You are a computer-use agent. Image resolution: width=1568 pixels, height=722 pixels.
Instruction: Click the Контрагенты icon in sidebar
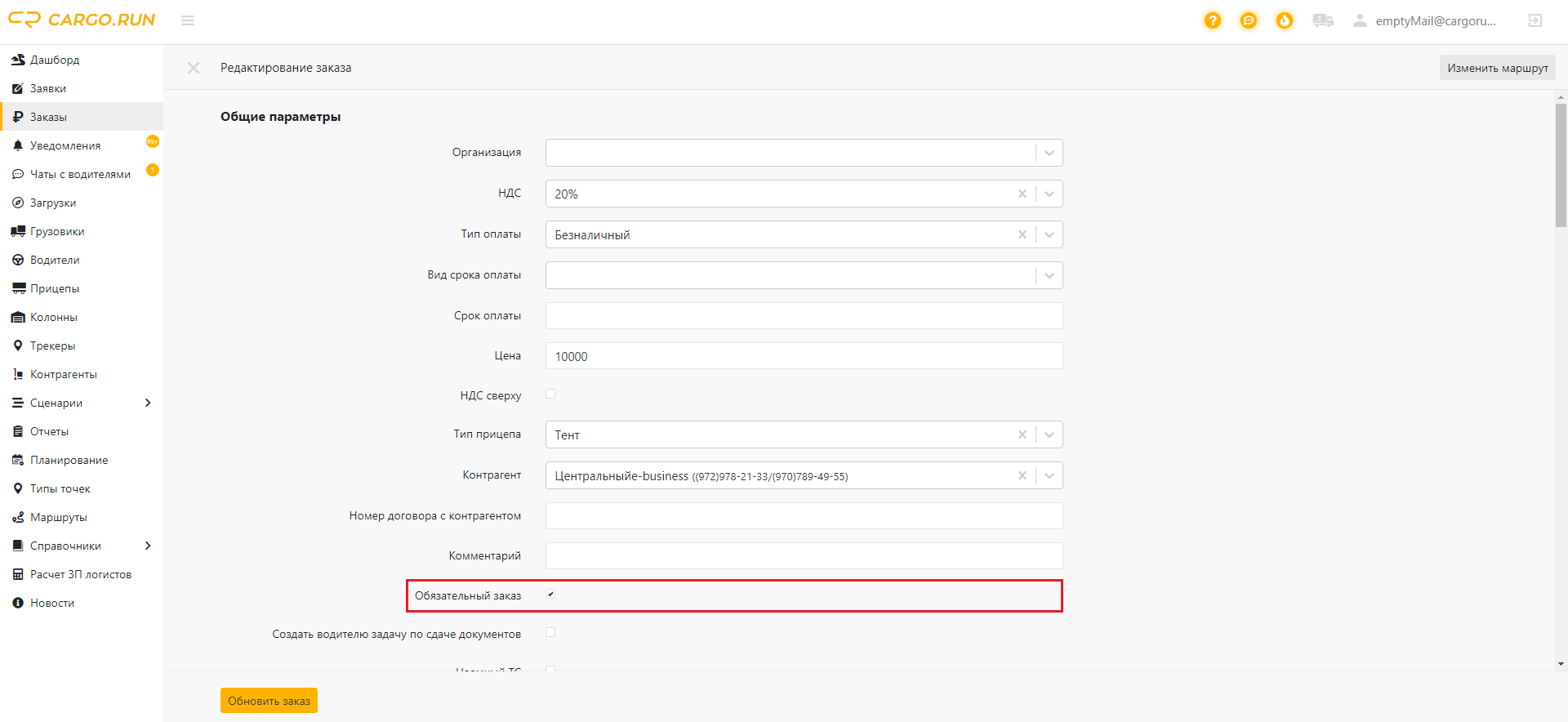pos(18,374)
